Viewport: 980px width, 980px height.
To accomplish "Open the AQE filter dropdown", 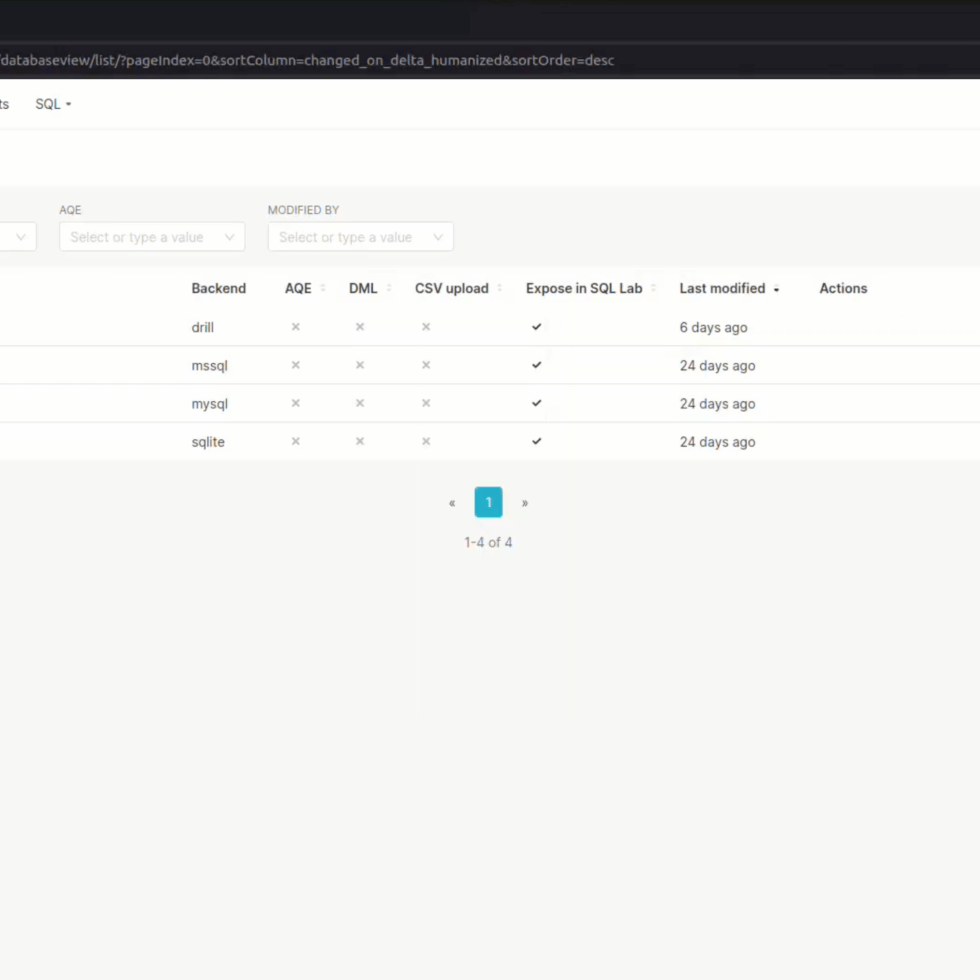I will click(152, 237).
